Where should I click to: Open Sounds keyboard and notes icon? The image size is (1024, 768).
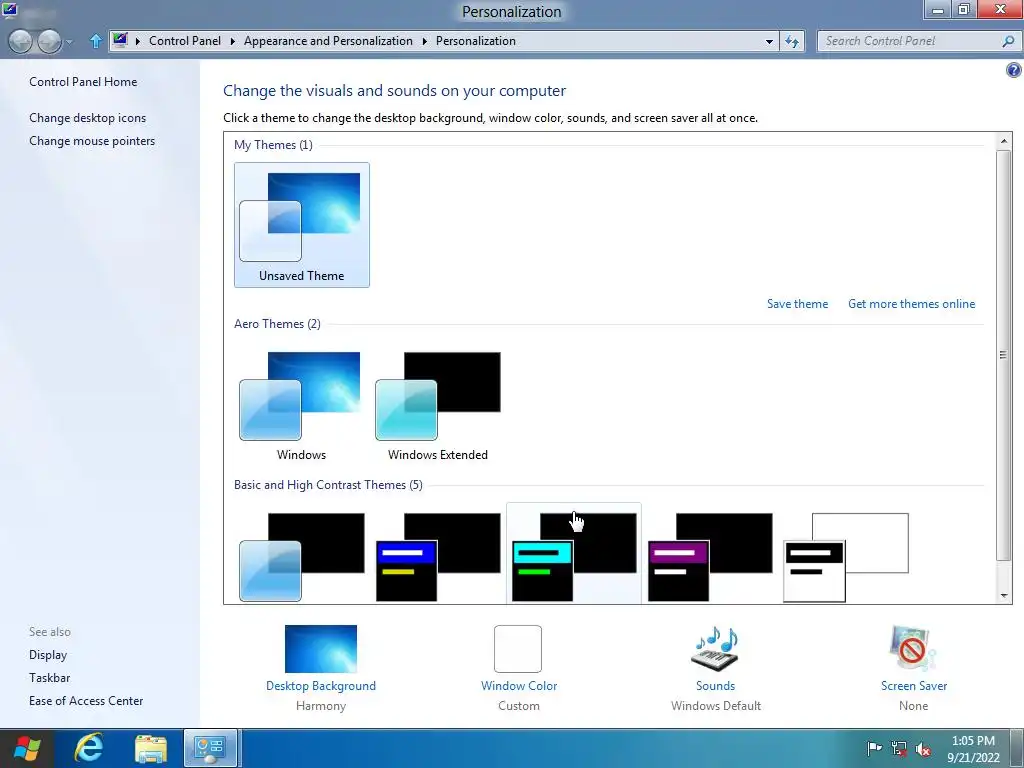click(x=715, y=648)
